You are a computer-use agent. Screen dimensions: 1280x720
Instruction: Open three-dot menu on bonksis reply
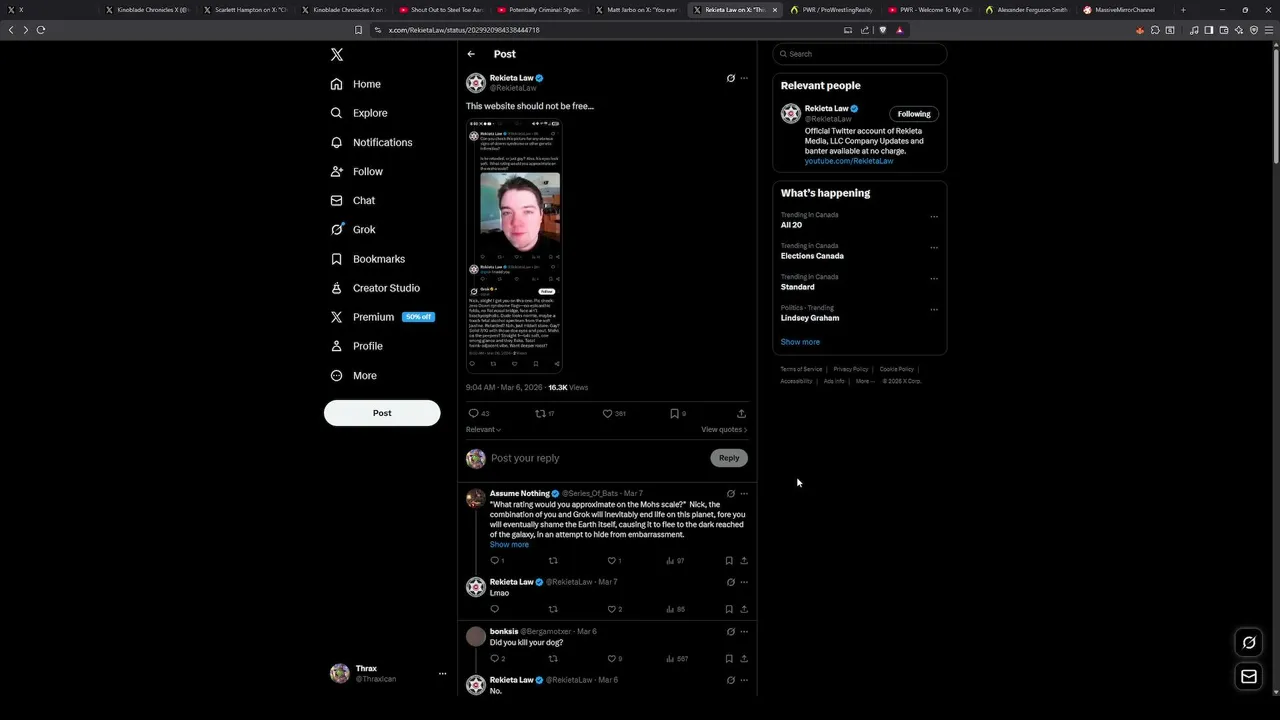[744, 632]
